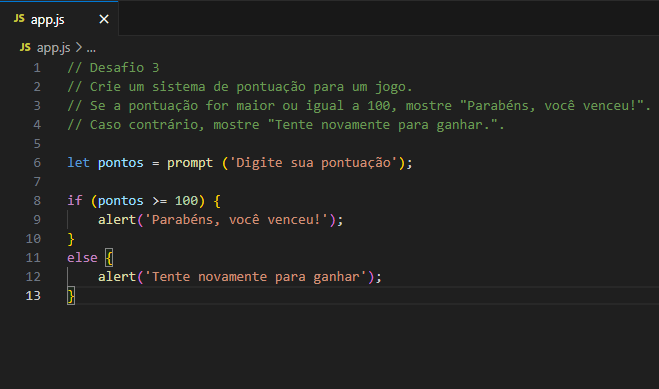Click 'pontos' inside the if condition
The width and height of the screenshot is (659, 389).
coord(121,201)
